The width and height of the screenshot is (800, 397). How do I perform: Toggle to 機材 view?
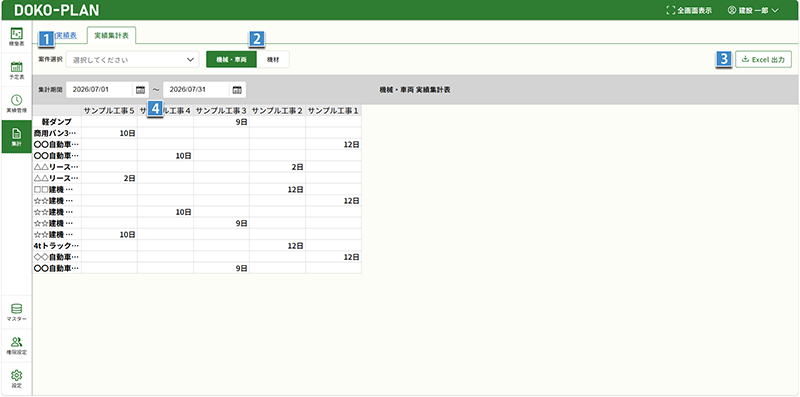pos(273,60)
